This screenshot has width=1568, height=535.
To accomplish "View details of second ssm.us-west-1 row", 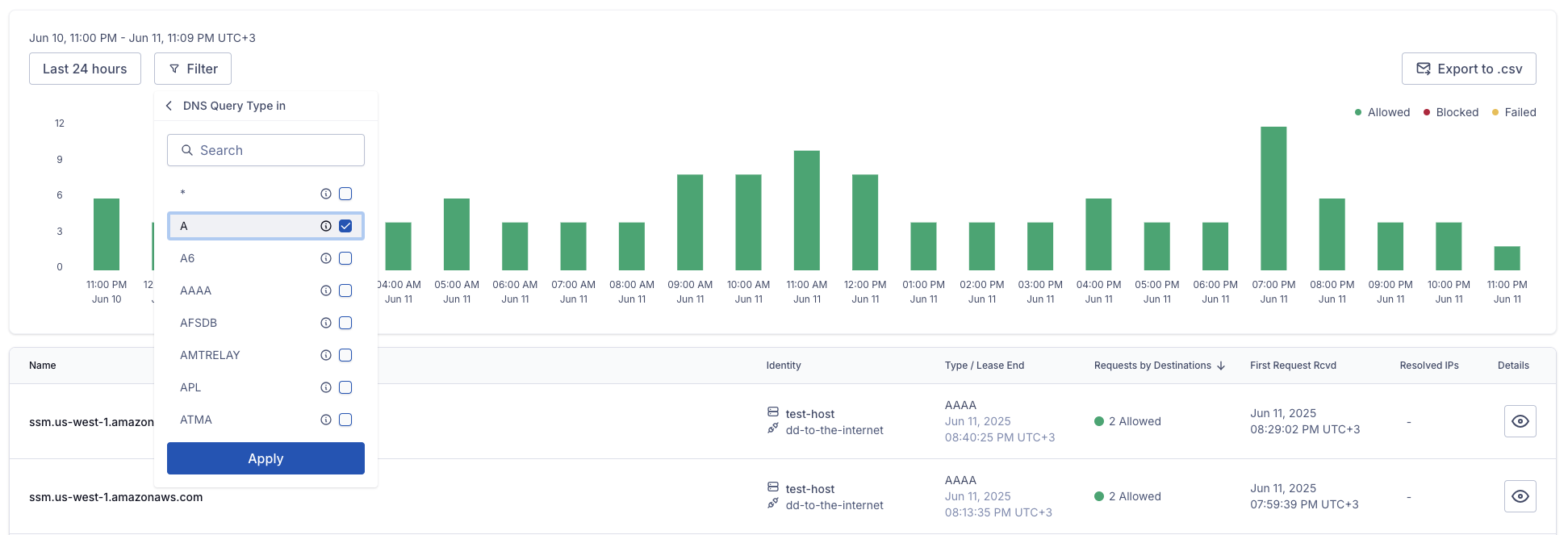I will click(x=1520, y=496).
